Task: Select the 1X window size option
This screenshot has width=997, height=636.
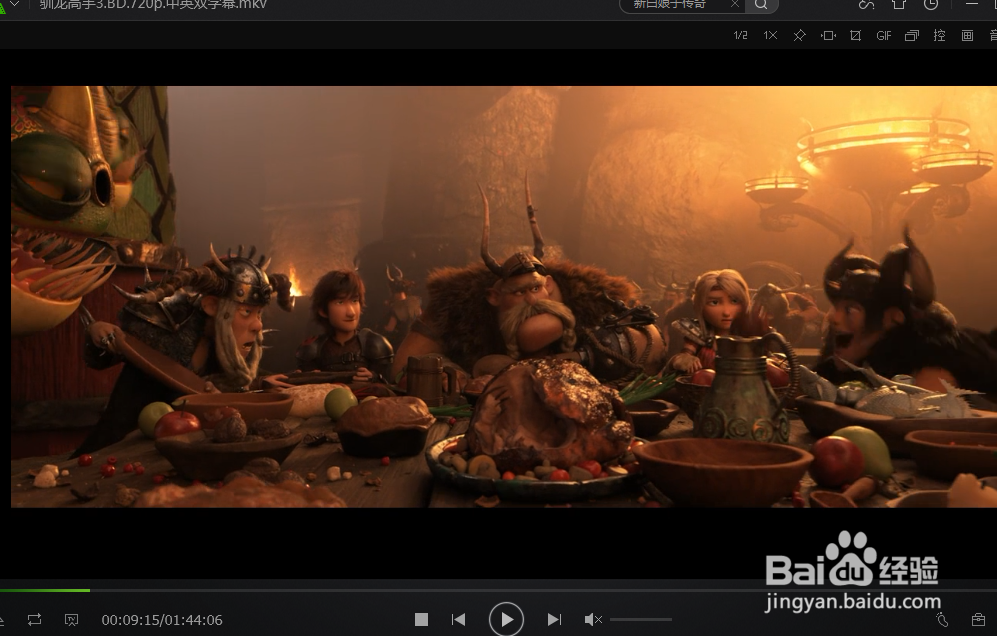Action: (770, 36)
